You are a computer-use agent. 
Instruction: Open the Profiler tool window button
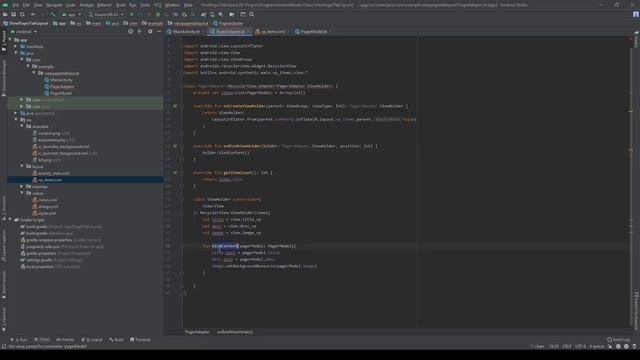pos(65,340)
